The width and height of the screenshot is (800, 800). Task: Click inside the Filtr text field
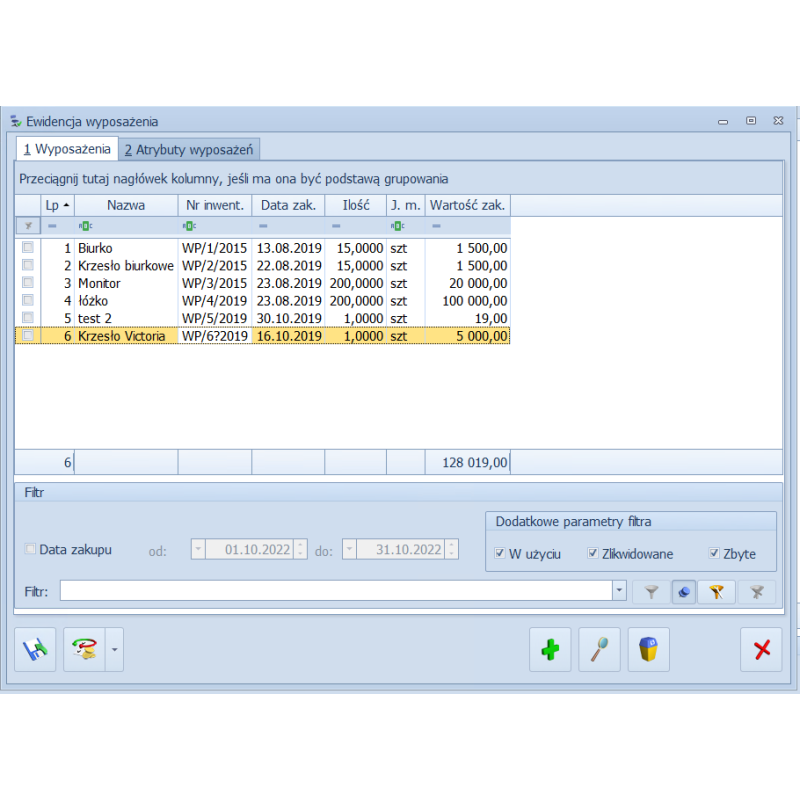(x=335, y=592)
